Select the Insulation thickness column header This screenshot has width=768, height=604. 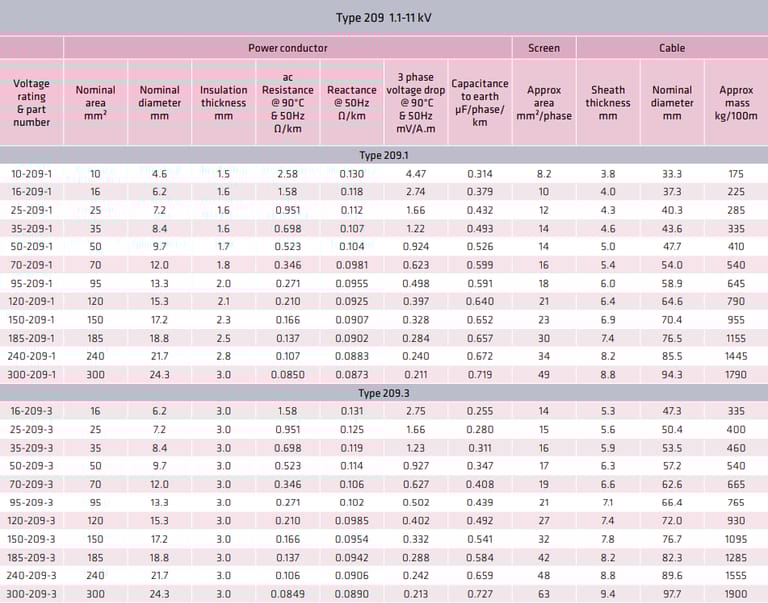click(223, 103)
